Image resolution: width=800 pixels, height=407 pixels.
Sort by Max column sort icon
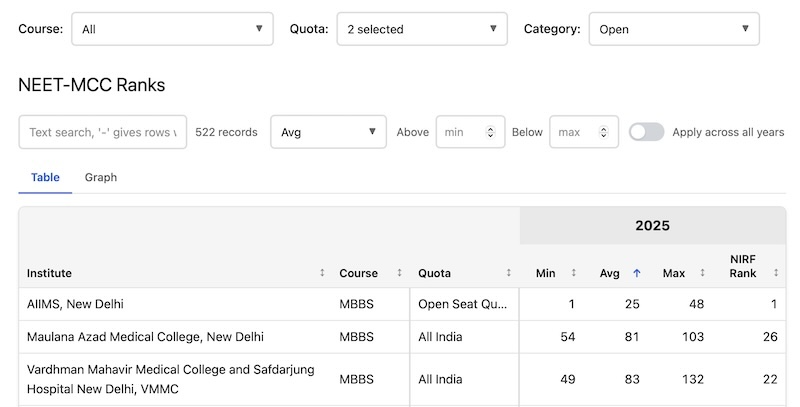[703, 273]
